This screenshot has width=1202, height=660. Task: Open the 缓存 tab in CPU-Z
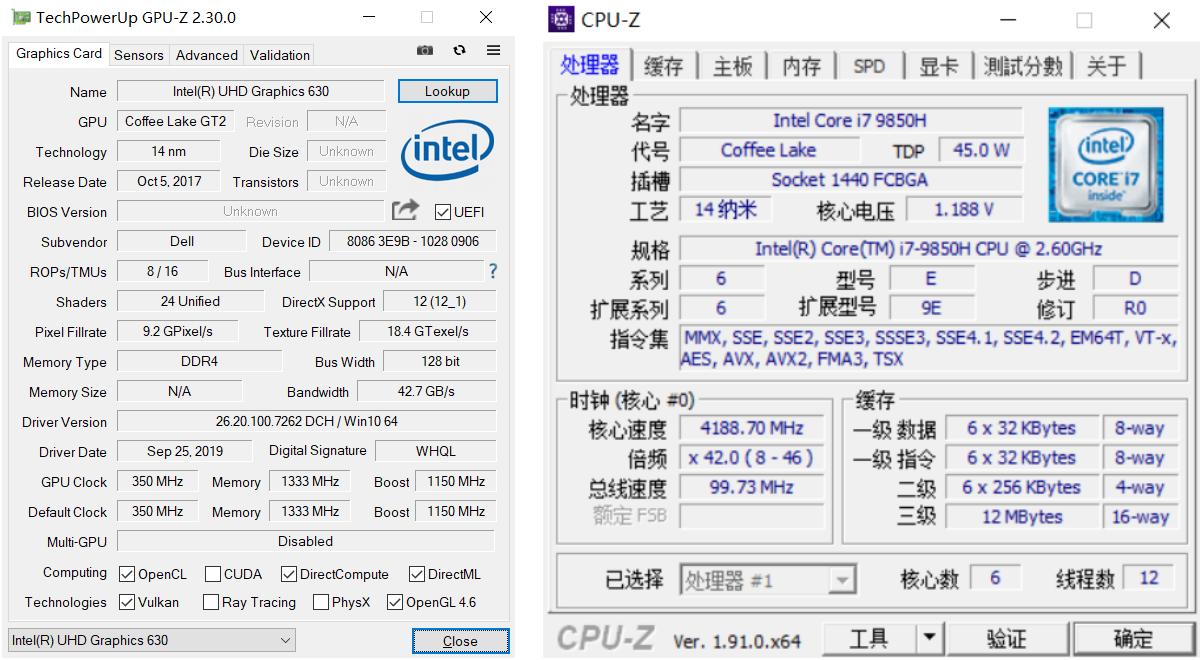(x=663, y=65)
